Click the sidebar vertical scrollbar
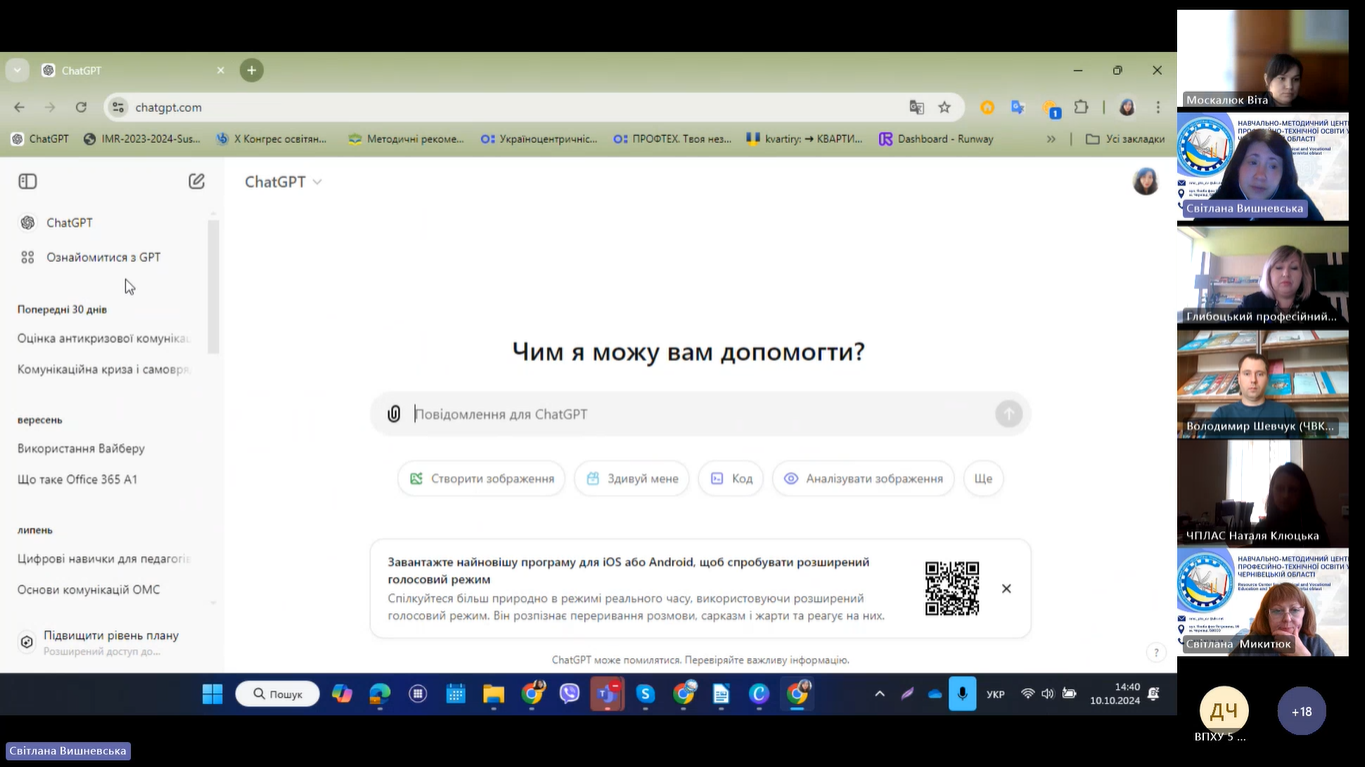The height and width of the screenshot is (767, 1365). [x=213, y=288]
